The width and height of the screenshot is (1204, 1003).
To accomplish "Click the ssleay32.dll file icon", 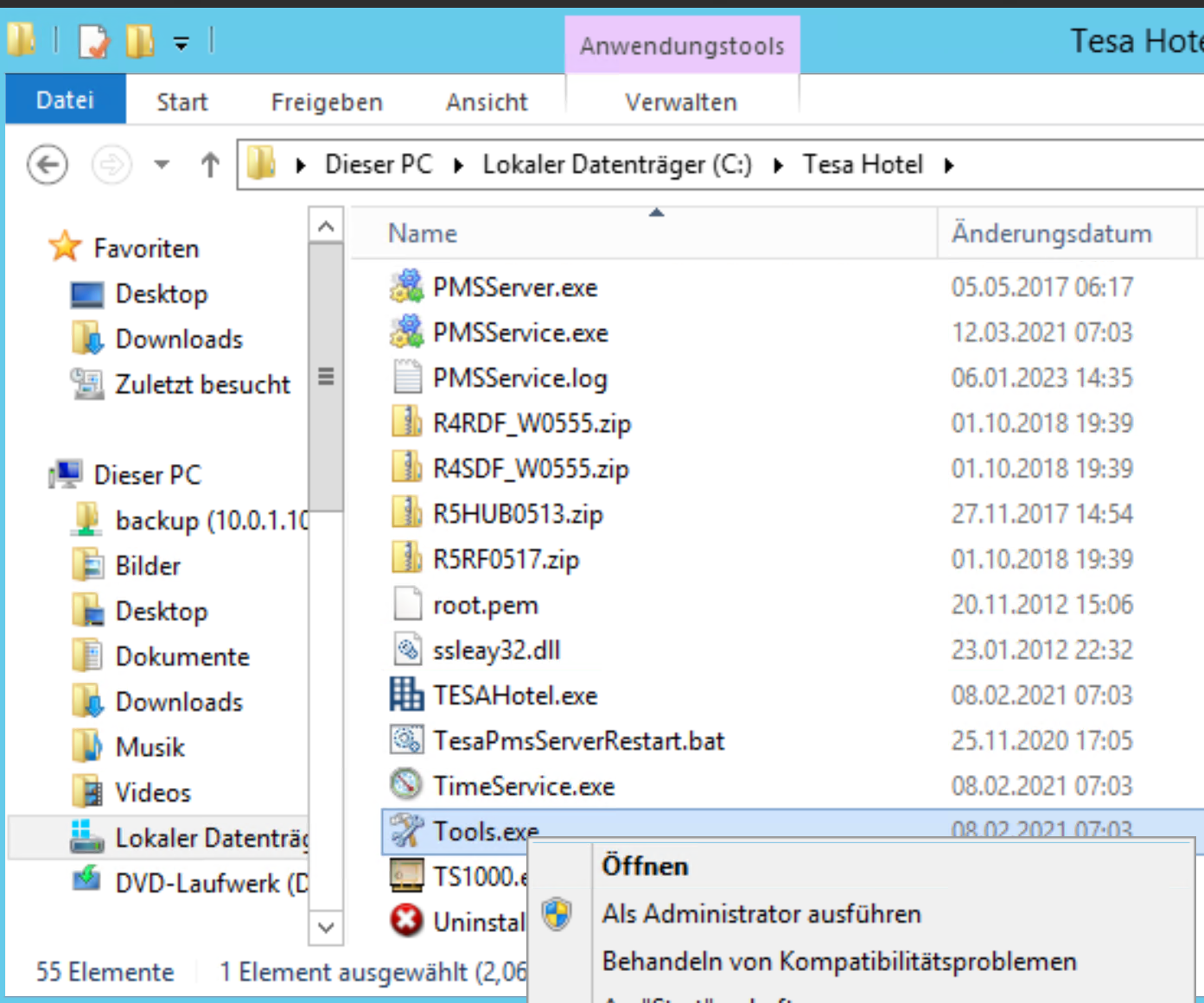I will click(406, 650).
